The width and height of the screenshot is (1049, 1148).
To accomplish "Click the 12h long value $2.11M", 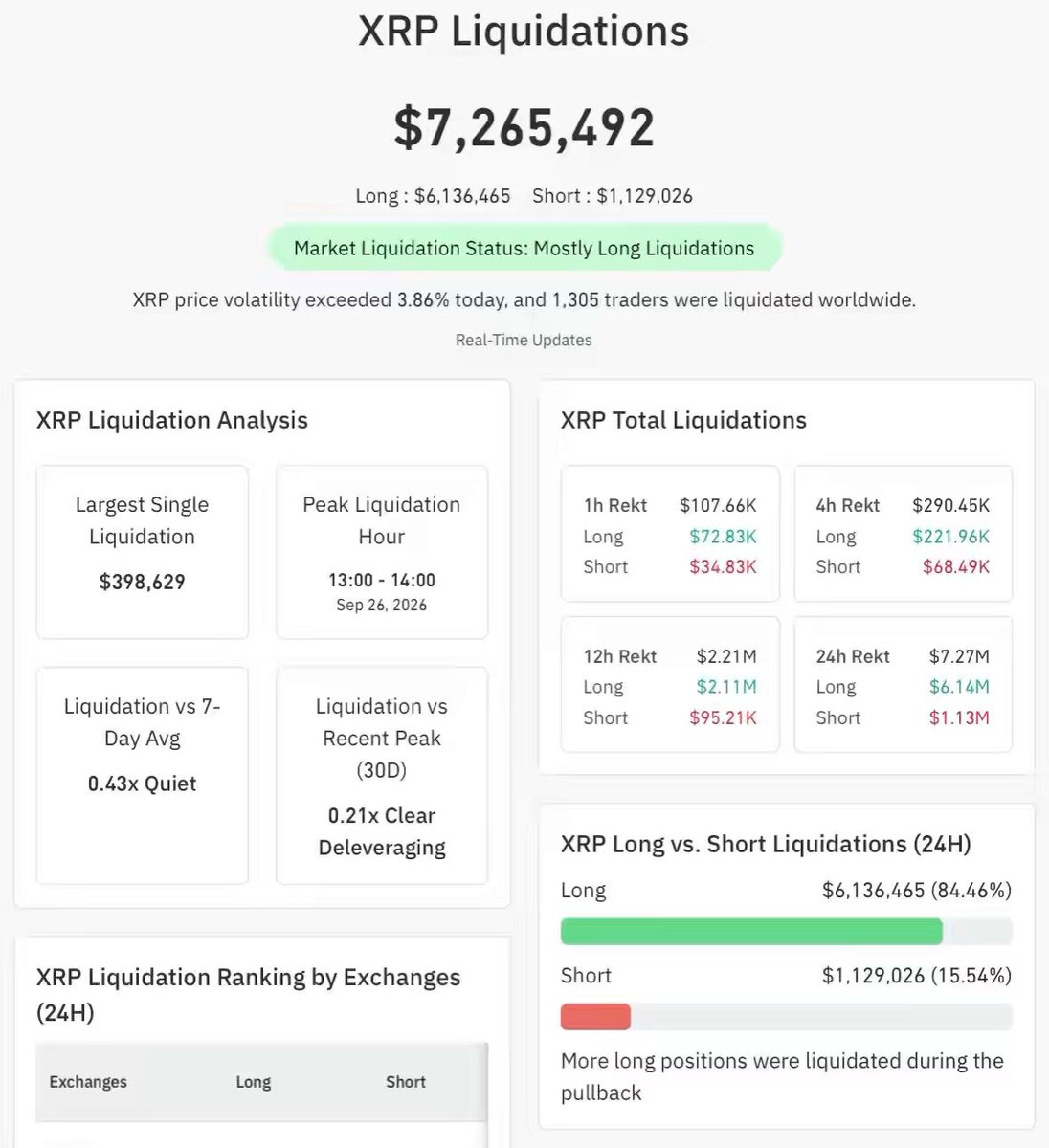I will pos(726,687).
